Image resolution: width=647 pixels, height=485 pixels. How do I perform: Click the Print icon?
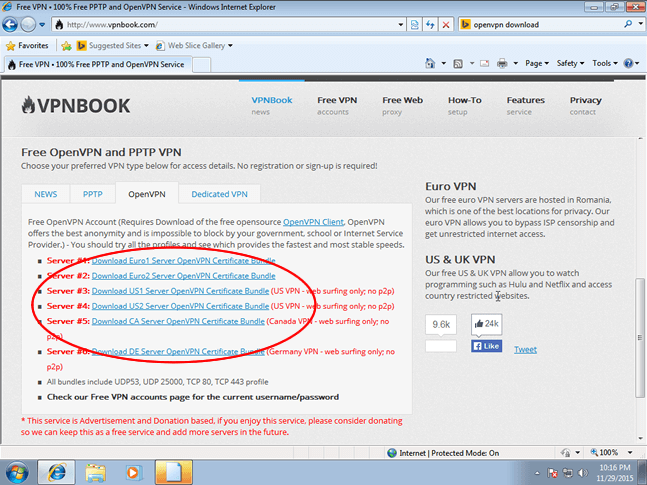(x=502, y=63)
